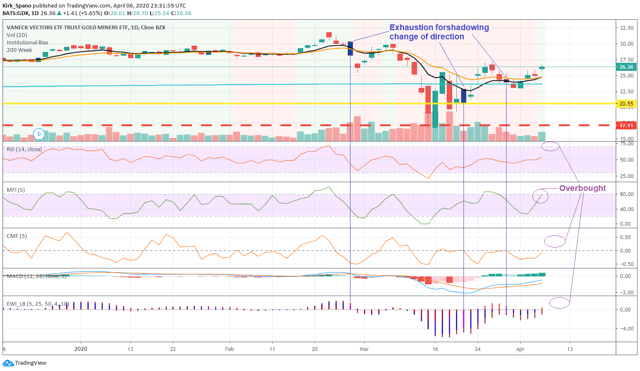The image size is (640, 371).
Task: Click 40.00 on the MFI scale
Action: (x=627, y=209)
